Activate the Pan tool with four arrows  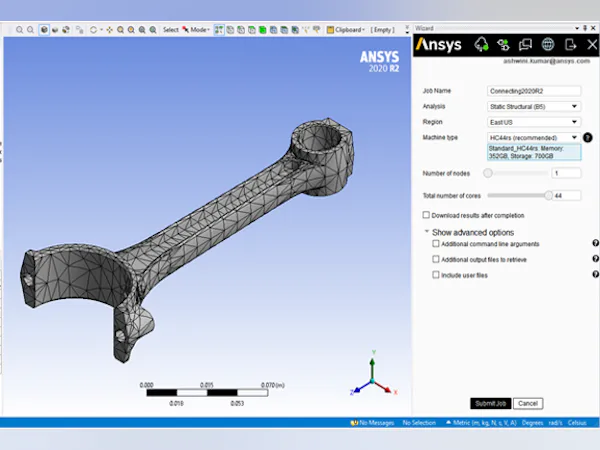109,30
